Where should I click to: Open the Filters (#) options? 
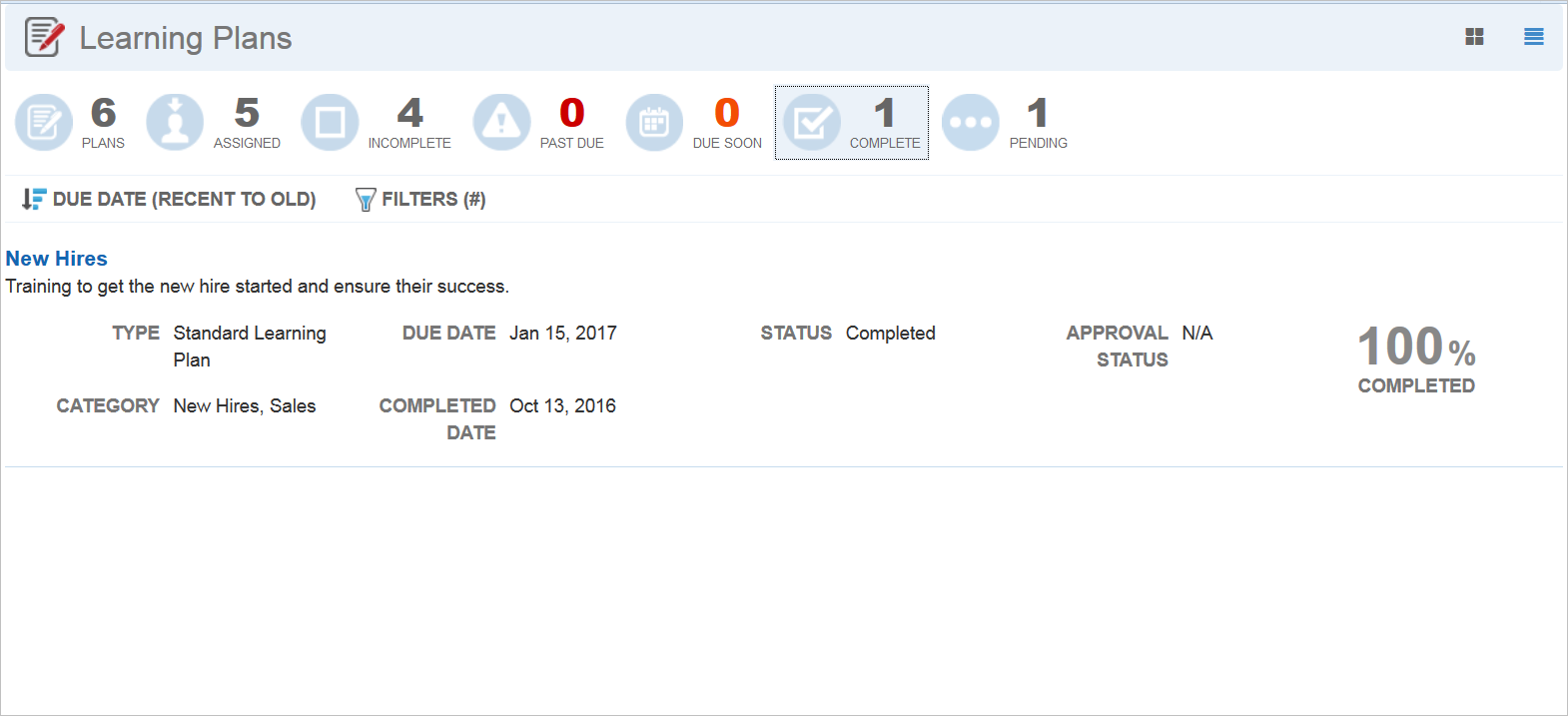(x=433, y=199)
